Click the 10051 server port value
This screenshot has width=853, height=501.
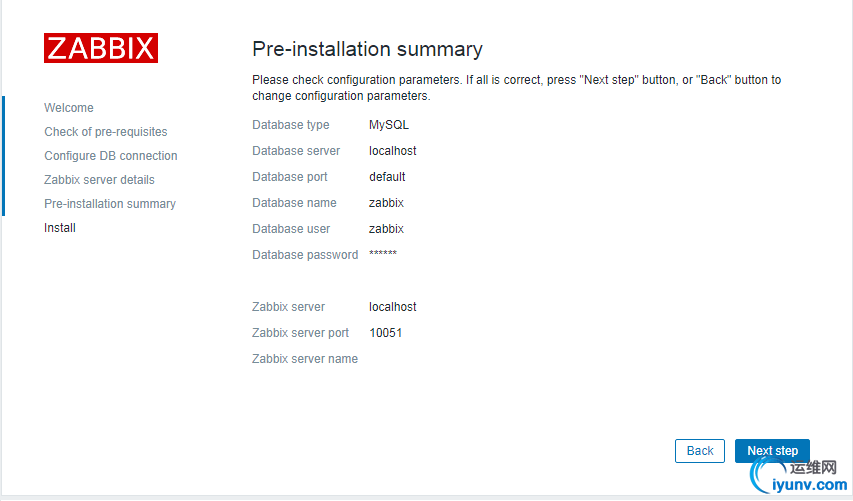pyautogui.click(x=386, y=333)
